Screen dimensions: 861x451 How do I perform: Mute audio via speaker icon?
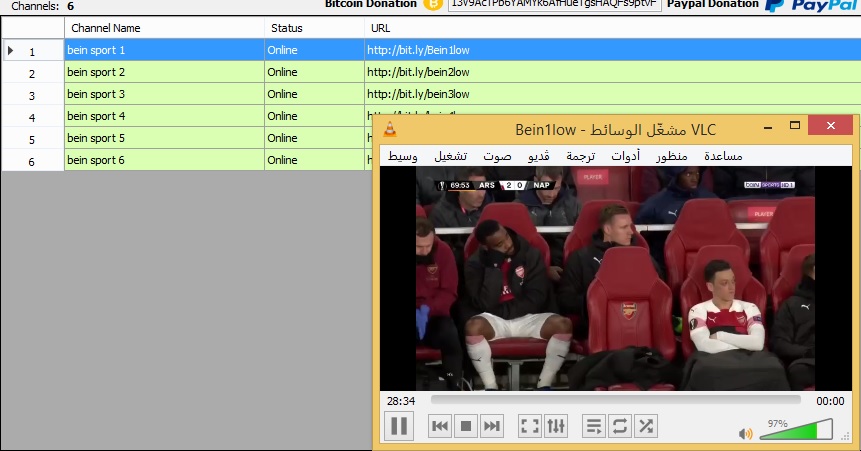[x=745, y=433]
